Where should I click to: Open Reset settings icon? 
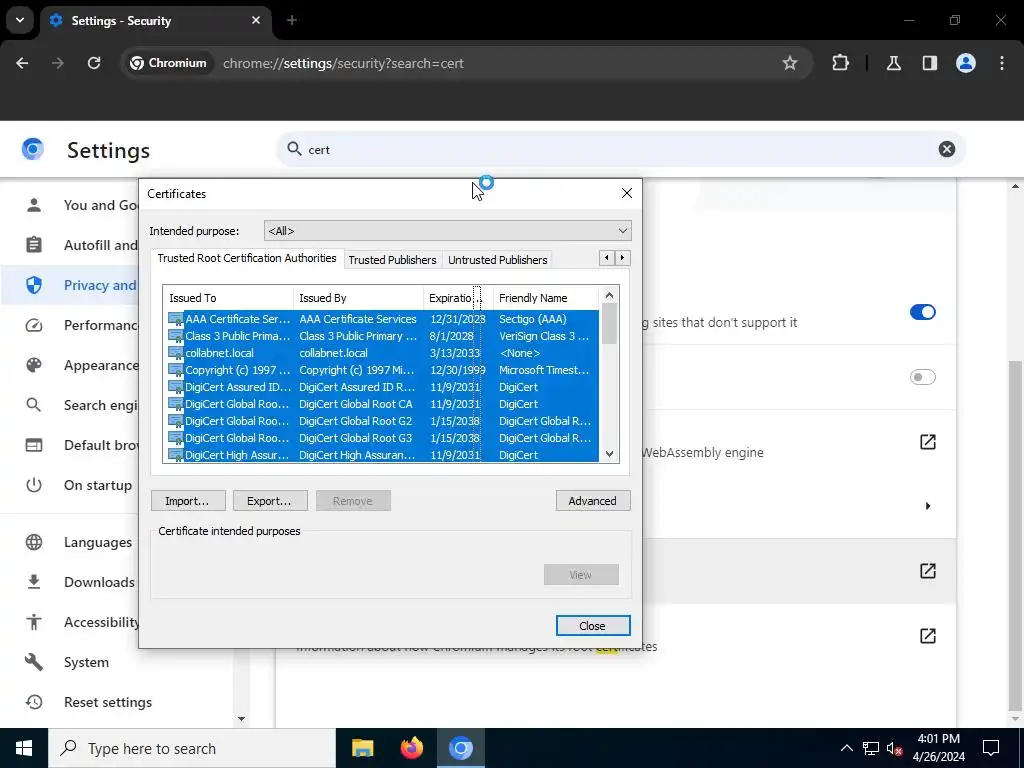[34, 702]
